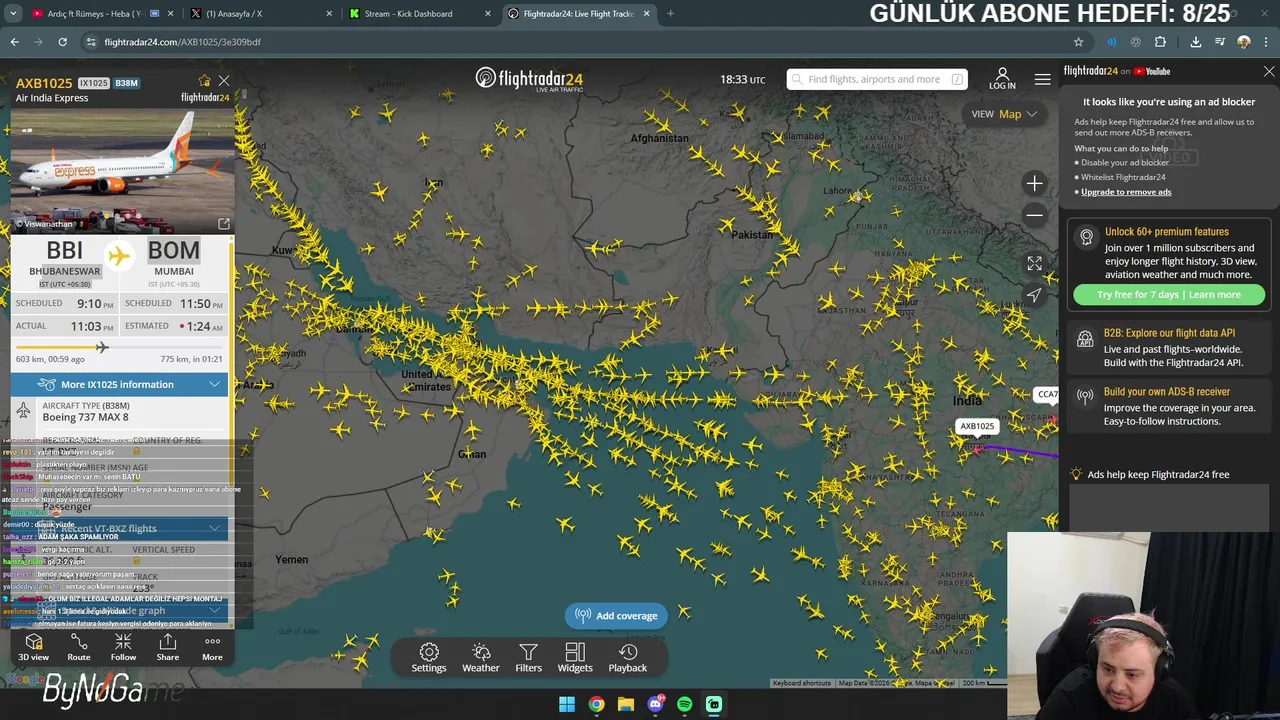Expand More IX1025 information
Viewport: 1280px width, 720px height.
point(119,384)
